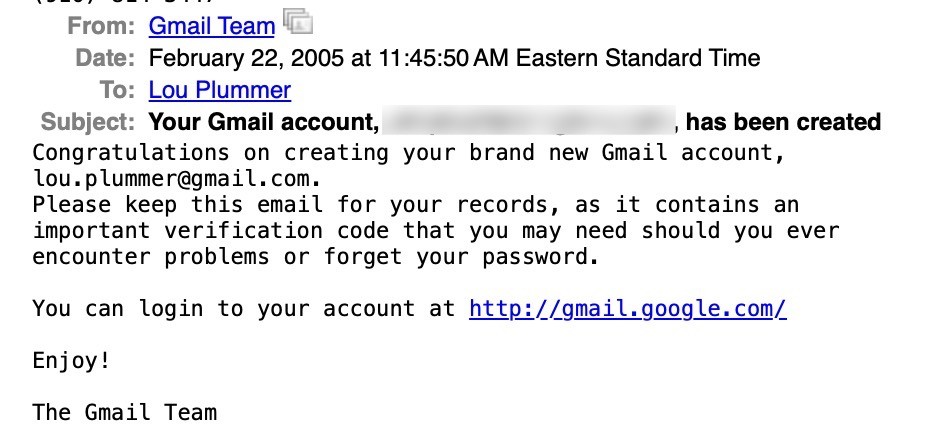Click the 'To:' header label

point(116,90)
